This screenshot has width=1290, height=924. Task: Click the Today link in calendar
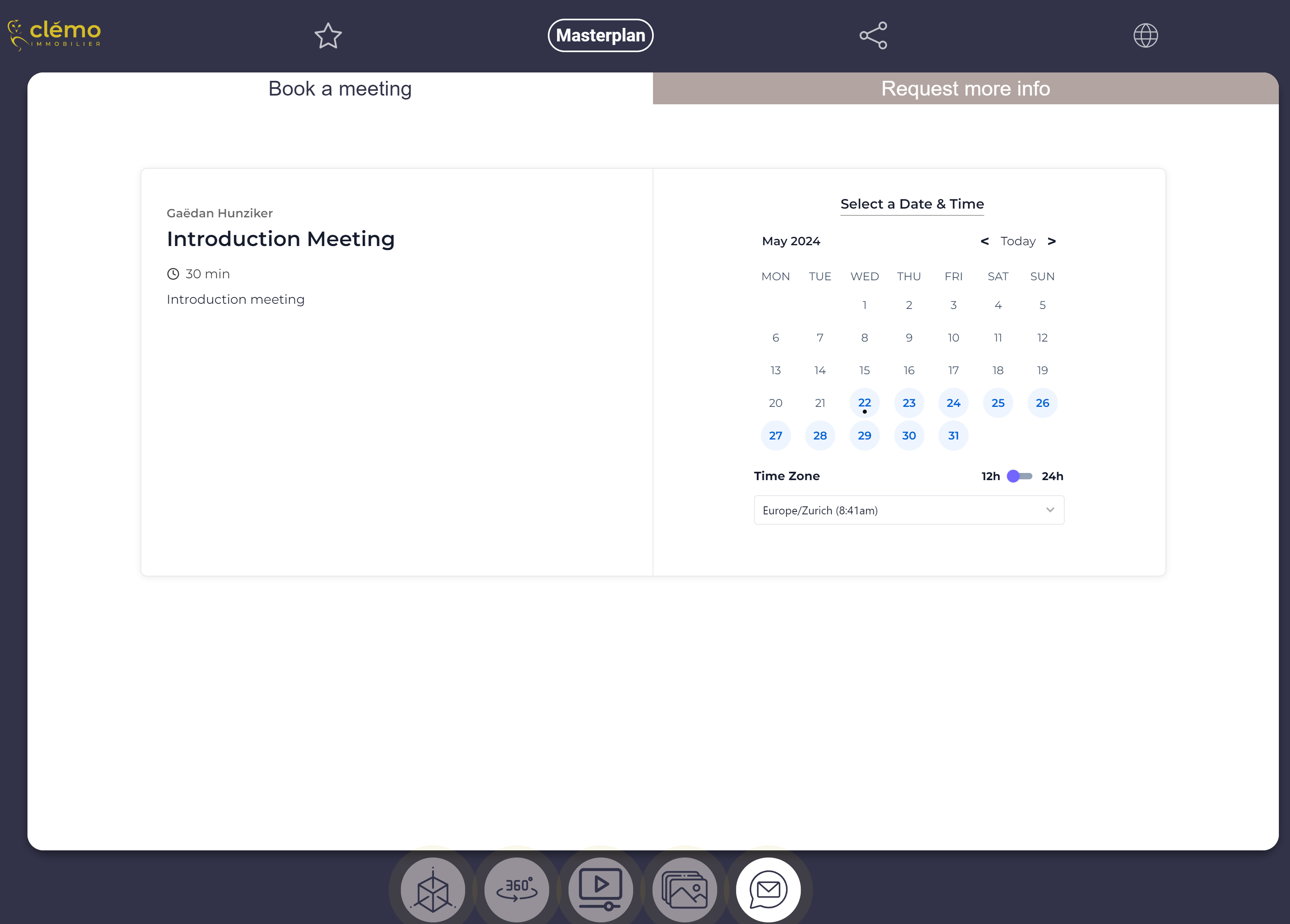pos(1018,241)
